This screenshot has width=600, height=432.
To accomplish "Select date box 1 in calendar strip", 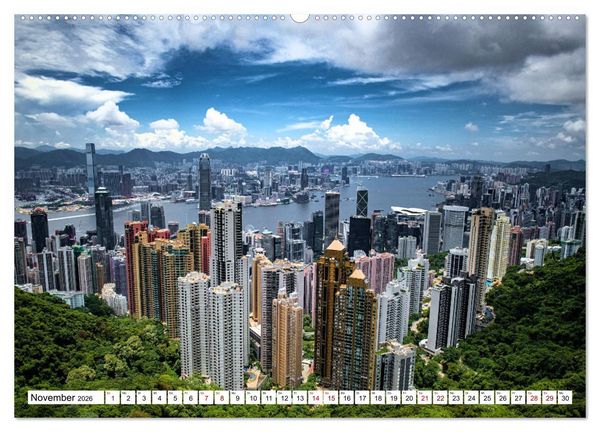I will click(112, 398).
